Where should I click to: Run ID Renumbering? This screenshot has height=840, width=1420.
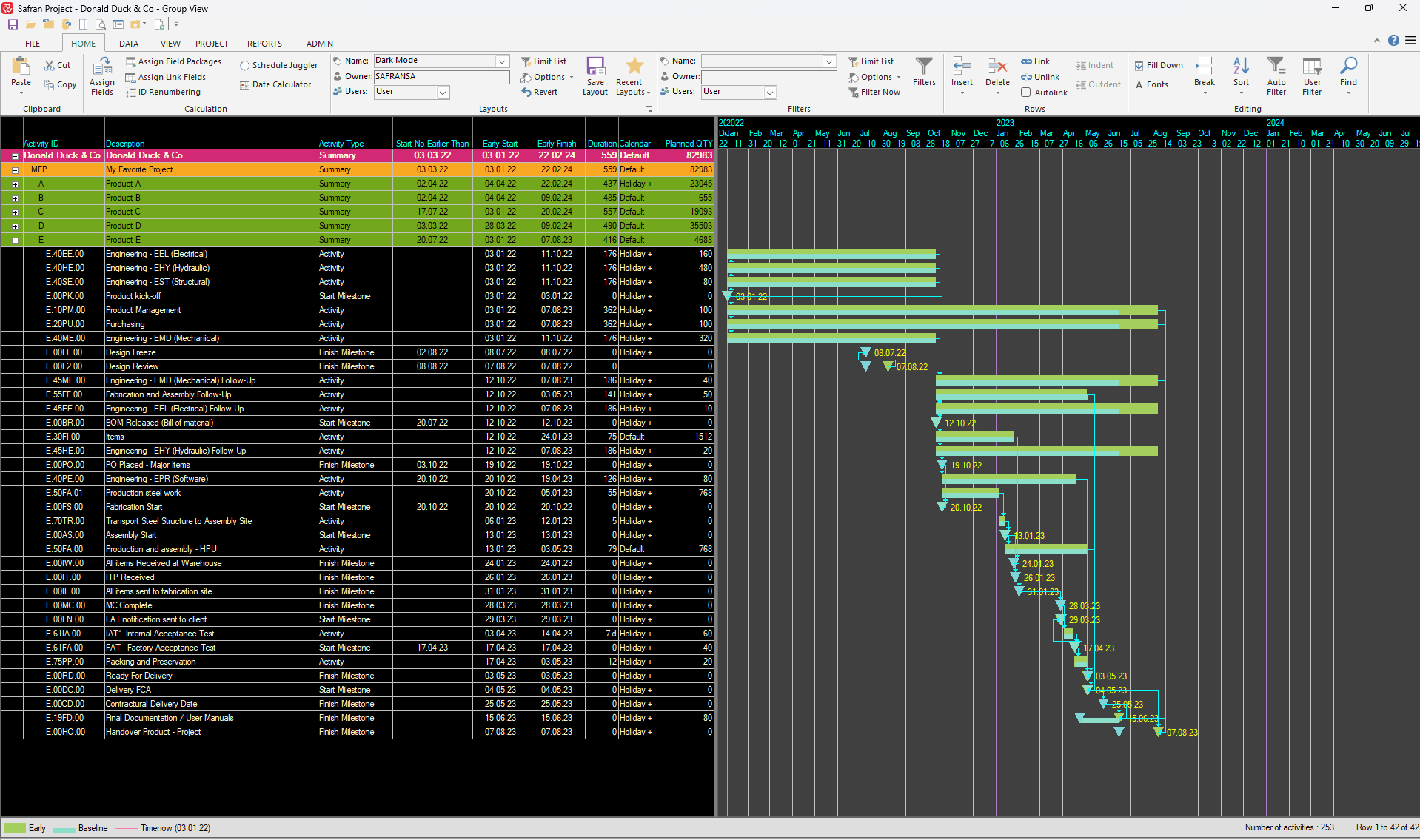[x=163, y=92]
